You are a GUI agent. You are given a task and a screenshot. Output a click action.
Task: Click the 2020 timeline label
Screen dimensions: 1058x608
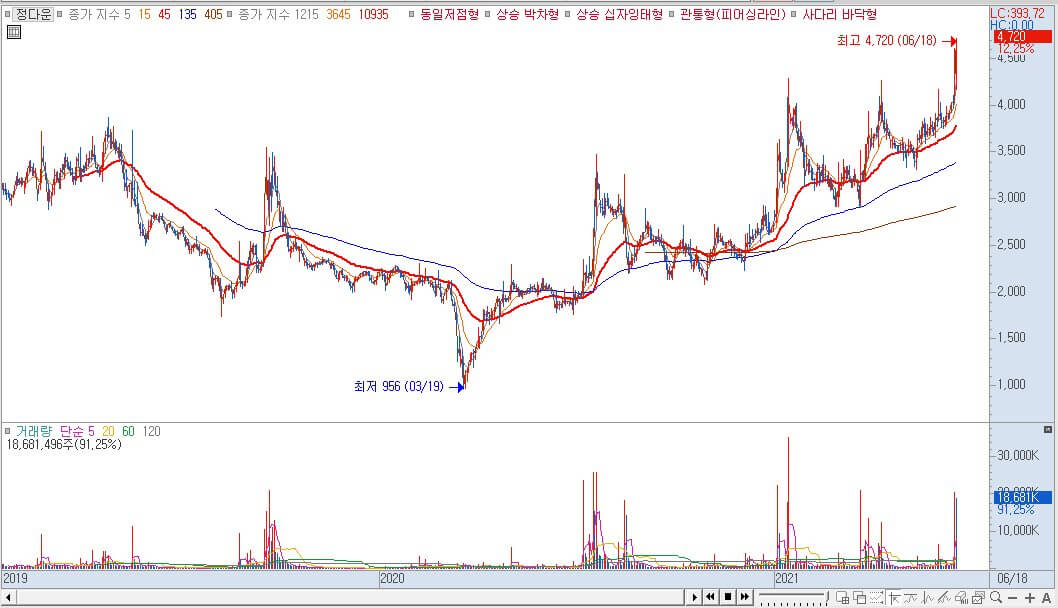pyautogui.click(x=392, y=578)
